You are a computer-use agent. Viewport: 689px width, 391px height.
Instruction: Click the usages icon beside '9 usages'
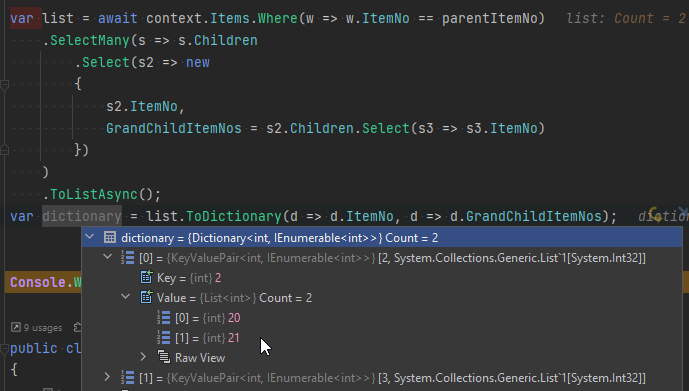15,327
